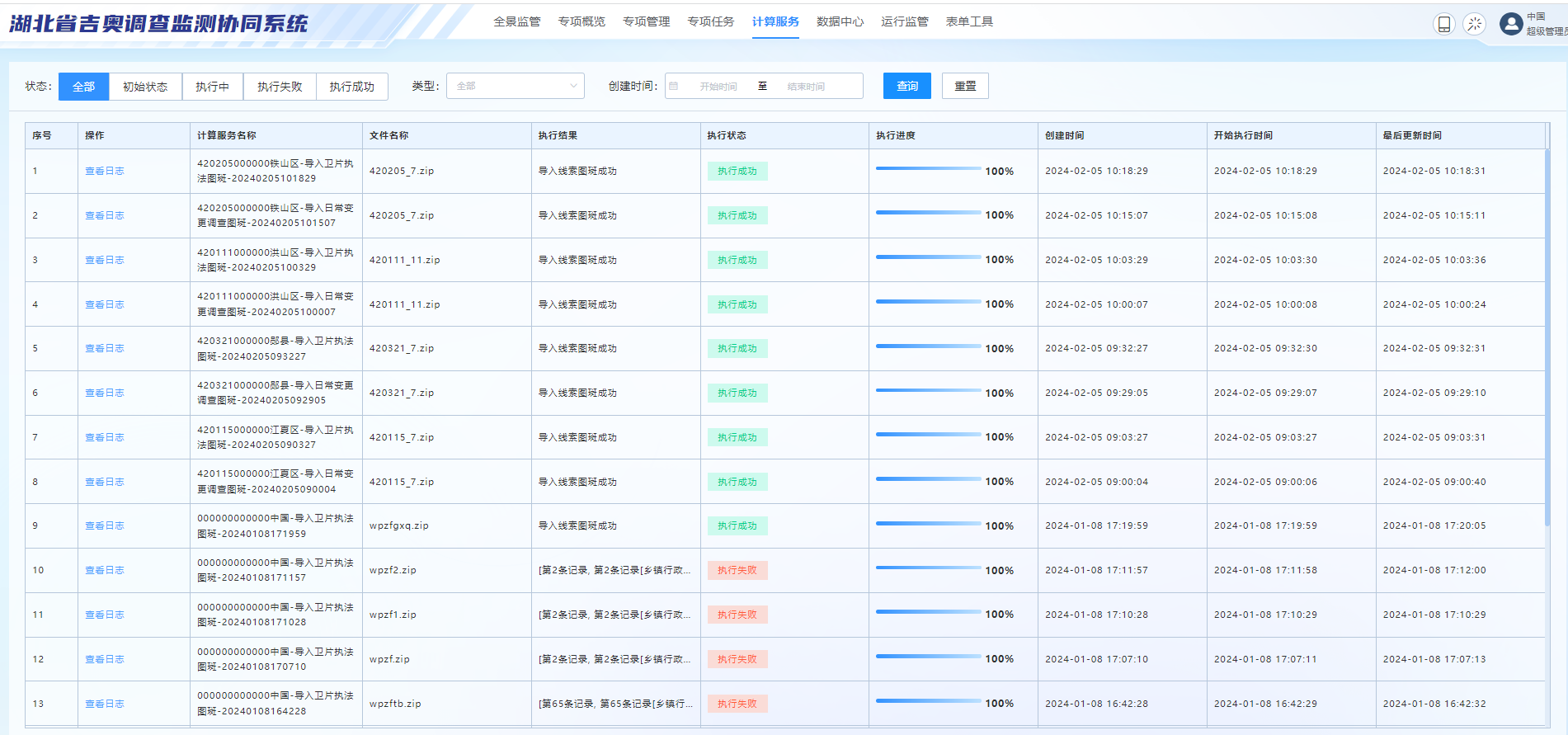Open the 类型 dropdown
This screenshot has height=735, width=1568.
tap(516, 86)
